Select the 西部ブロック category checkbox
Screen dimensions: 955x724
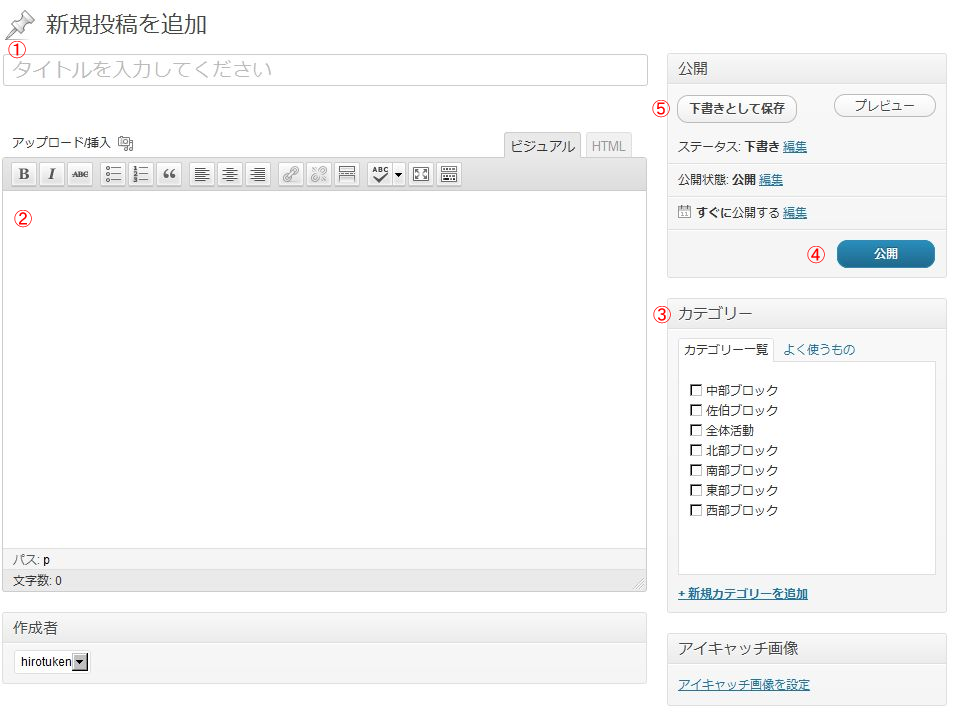click(x=696, y=510)
